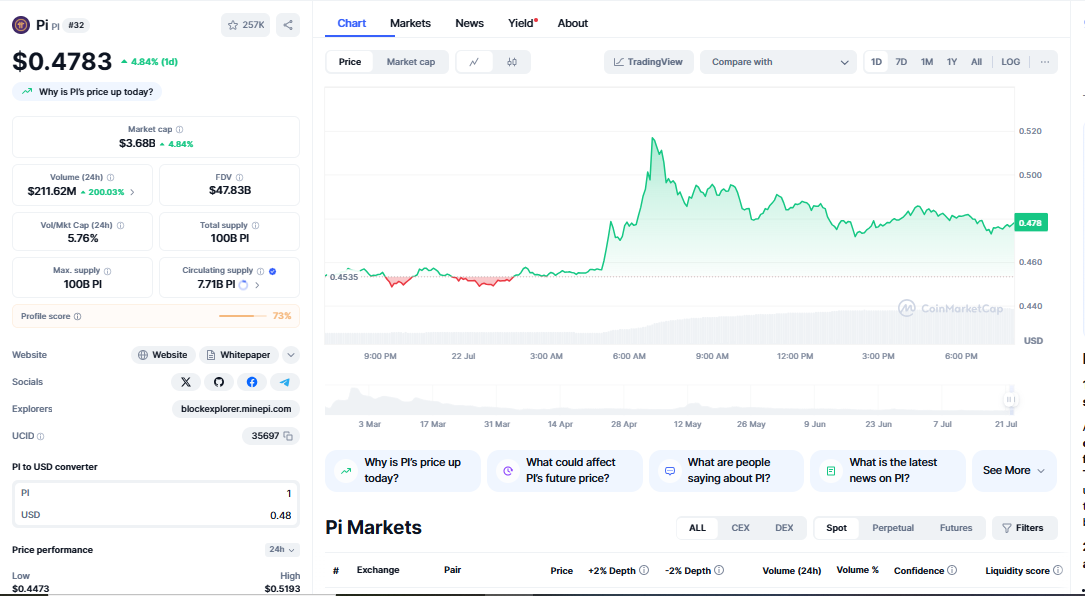Image resolution: width=1085 pixels, height=596 pixels.
Task: Click verified badge beside Circulating supply
Action: (x=273, y=271)
